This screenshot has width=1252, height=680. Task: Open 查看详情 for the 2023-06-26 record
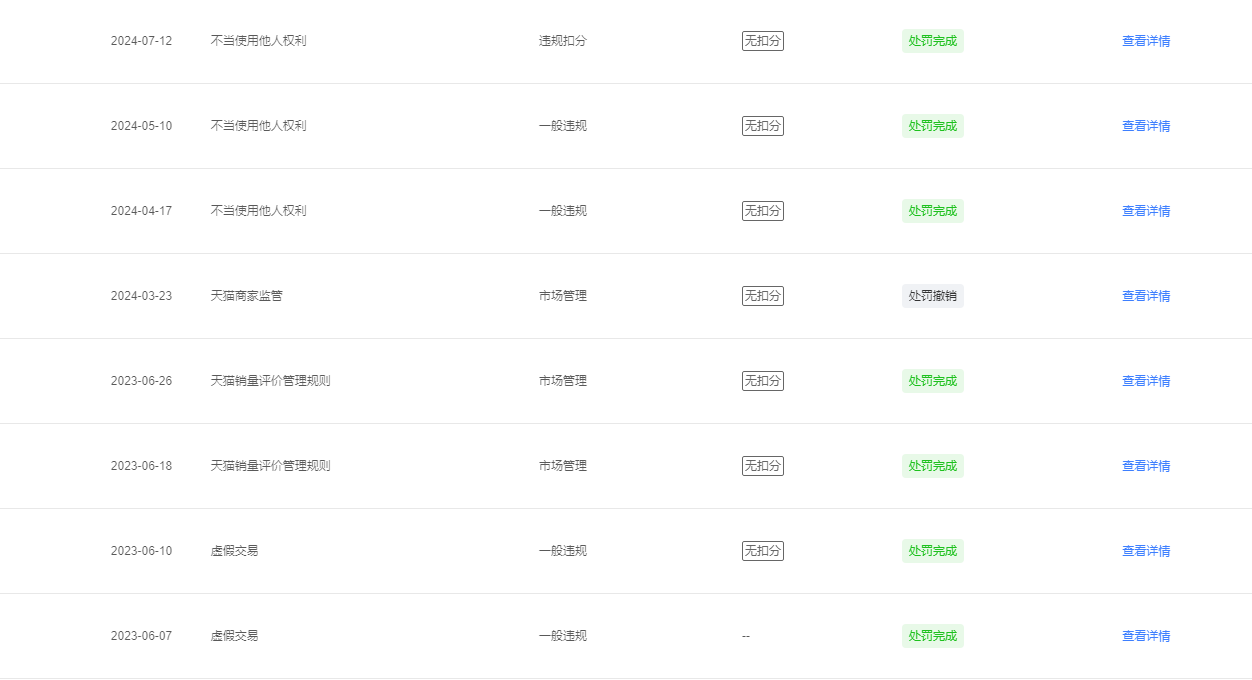point(1146,381)
